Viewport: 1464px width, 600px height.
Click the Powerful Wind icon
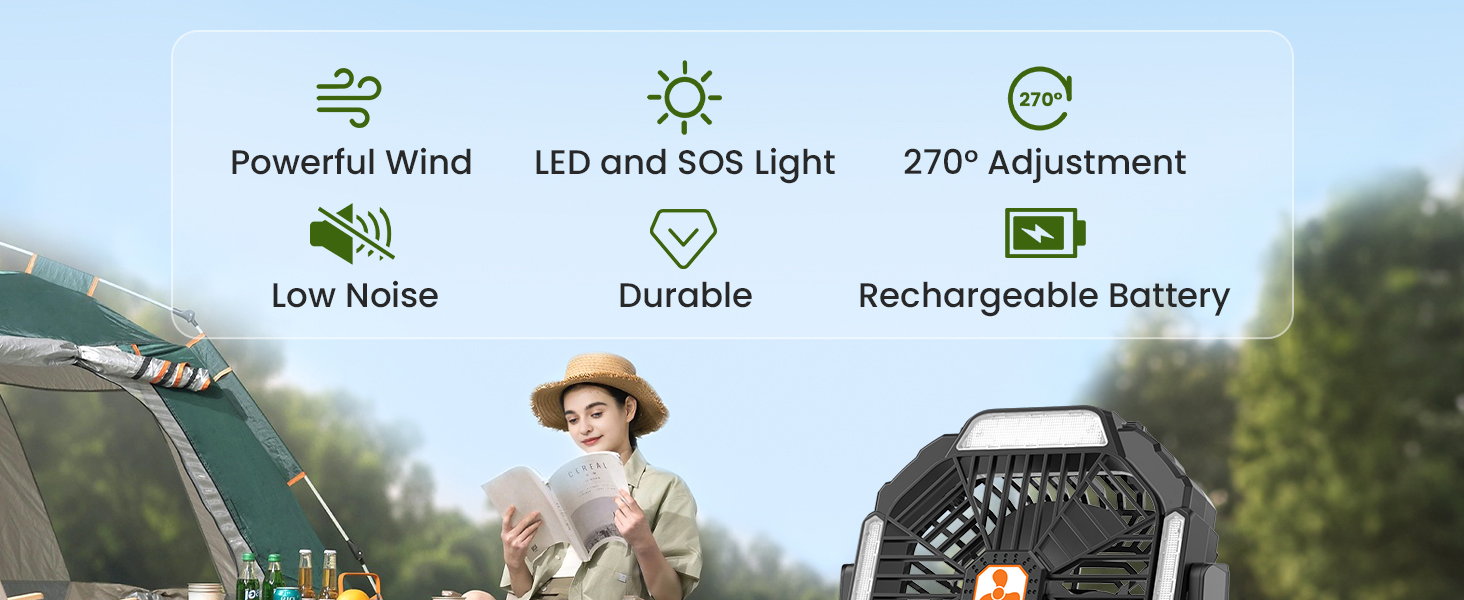(349, 98)
